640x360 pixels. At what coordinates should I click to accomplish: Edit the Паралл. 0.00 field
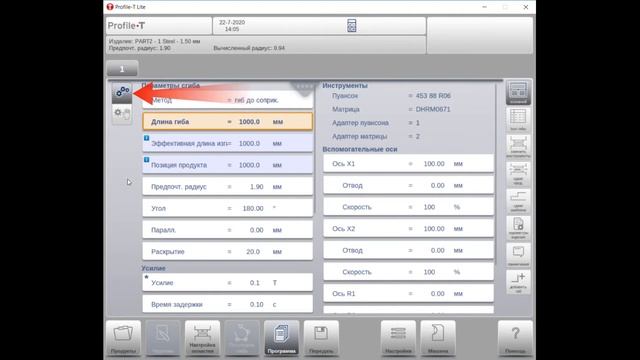click(x=227, y=230)
